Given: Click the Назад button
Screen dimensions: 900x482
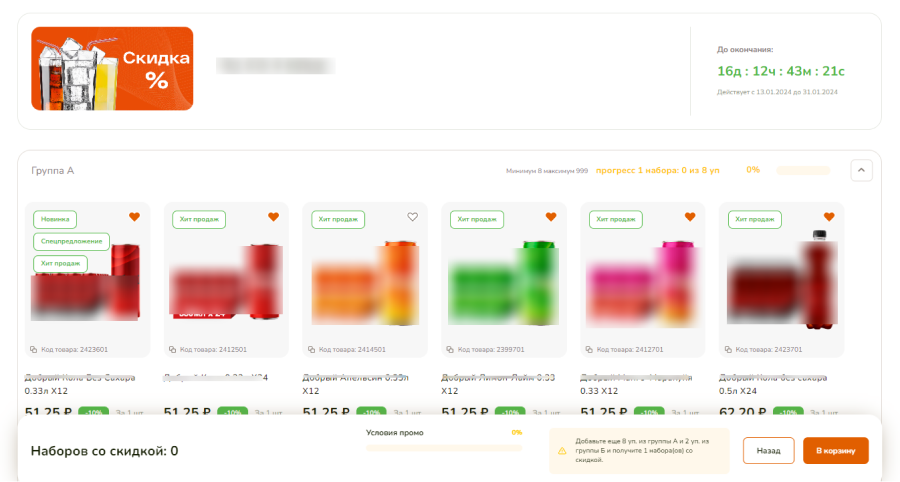Looking at the screenshot, I should pos(769,450).
